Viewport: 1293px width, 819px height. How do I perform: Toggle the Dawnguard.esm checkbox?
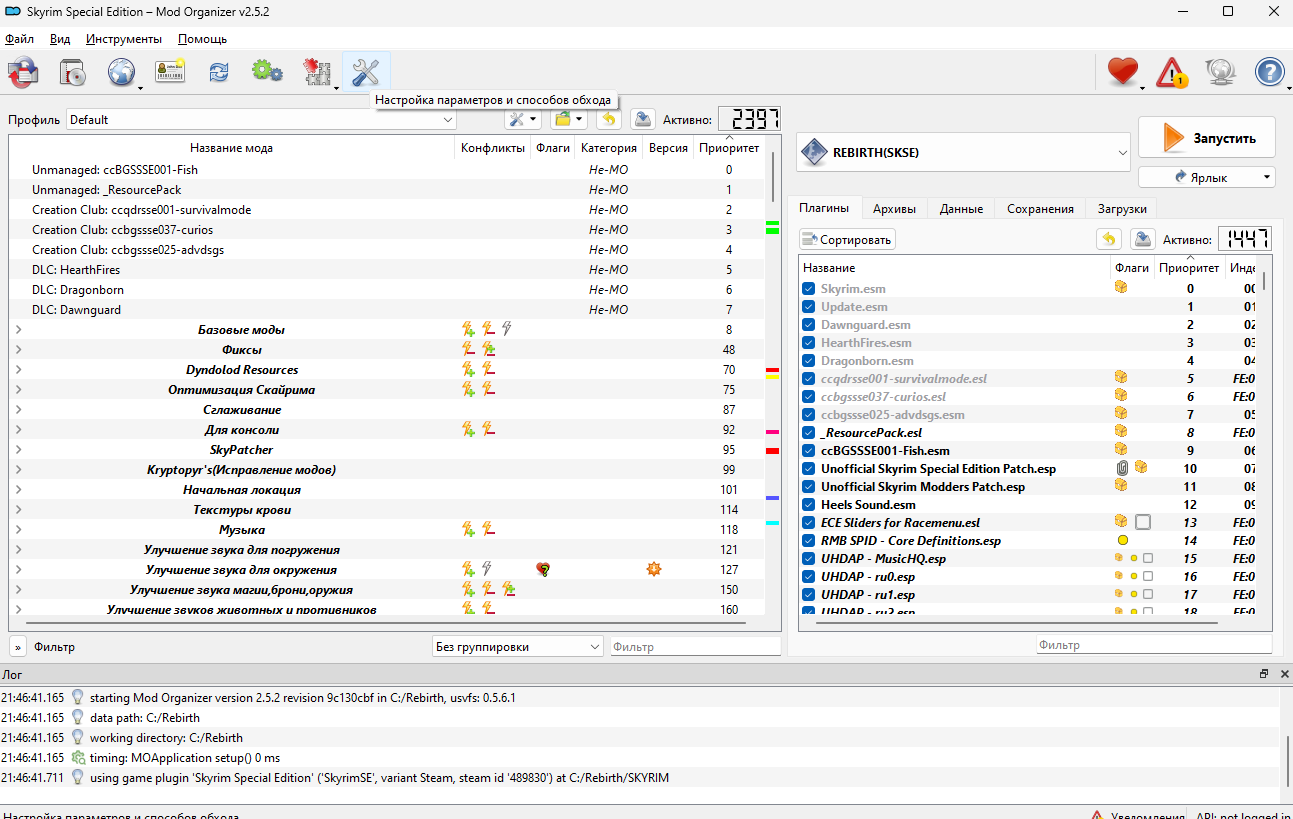coord(809,324)
